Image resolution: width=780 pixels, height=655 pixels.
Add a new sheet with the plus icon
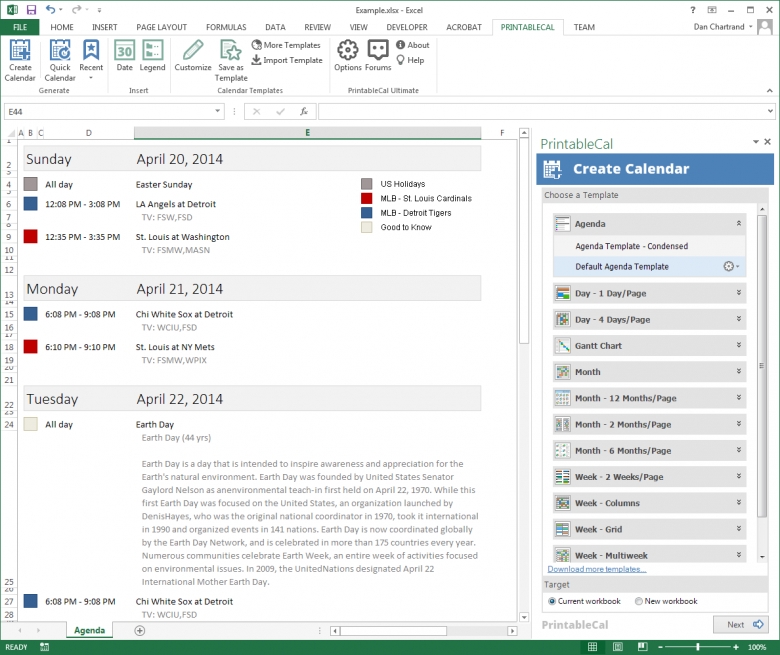click(x=140, y=631)
